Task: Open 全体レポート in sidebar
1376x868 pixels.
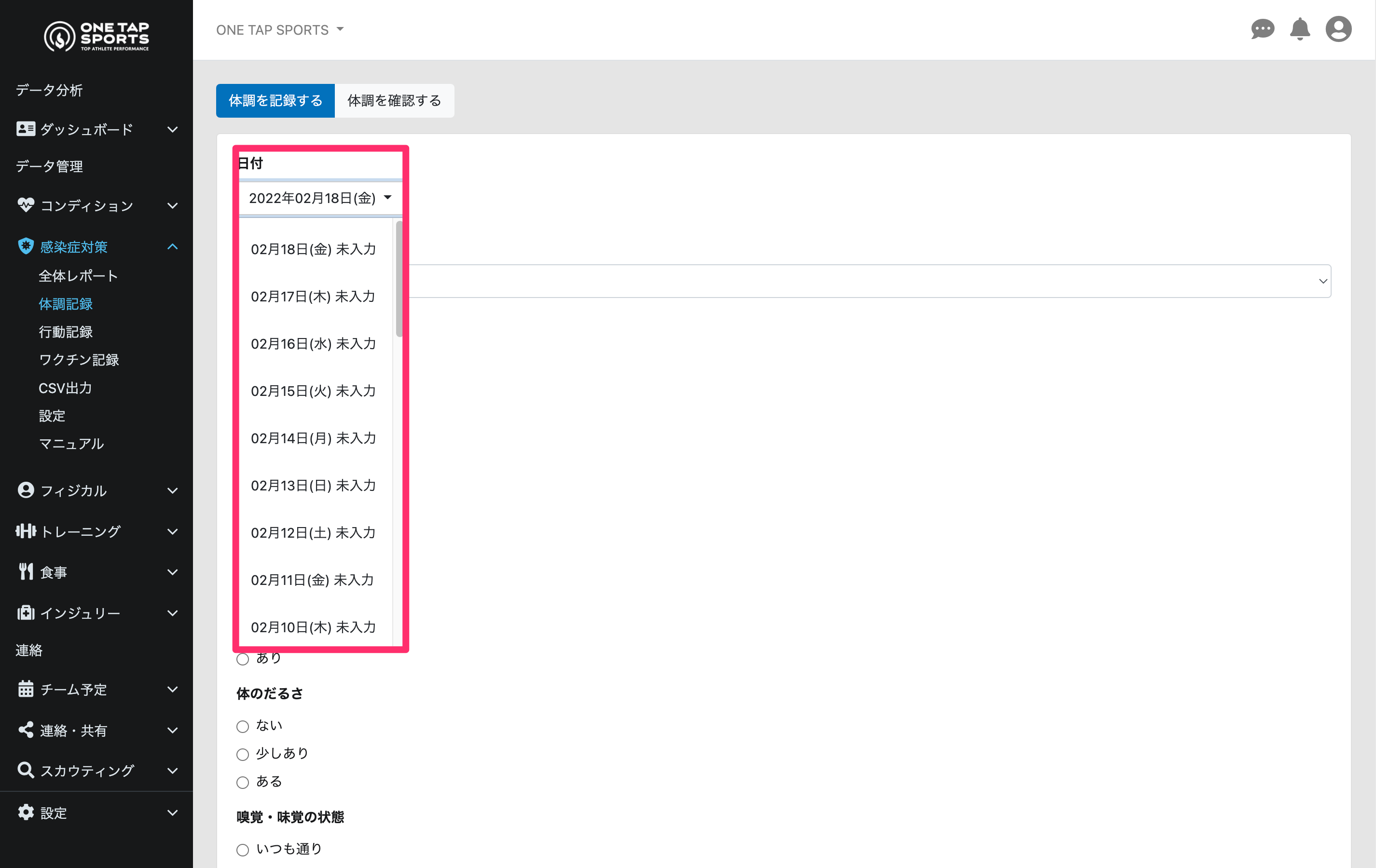Action: coord(78,276)
